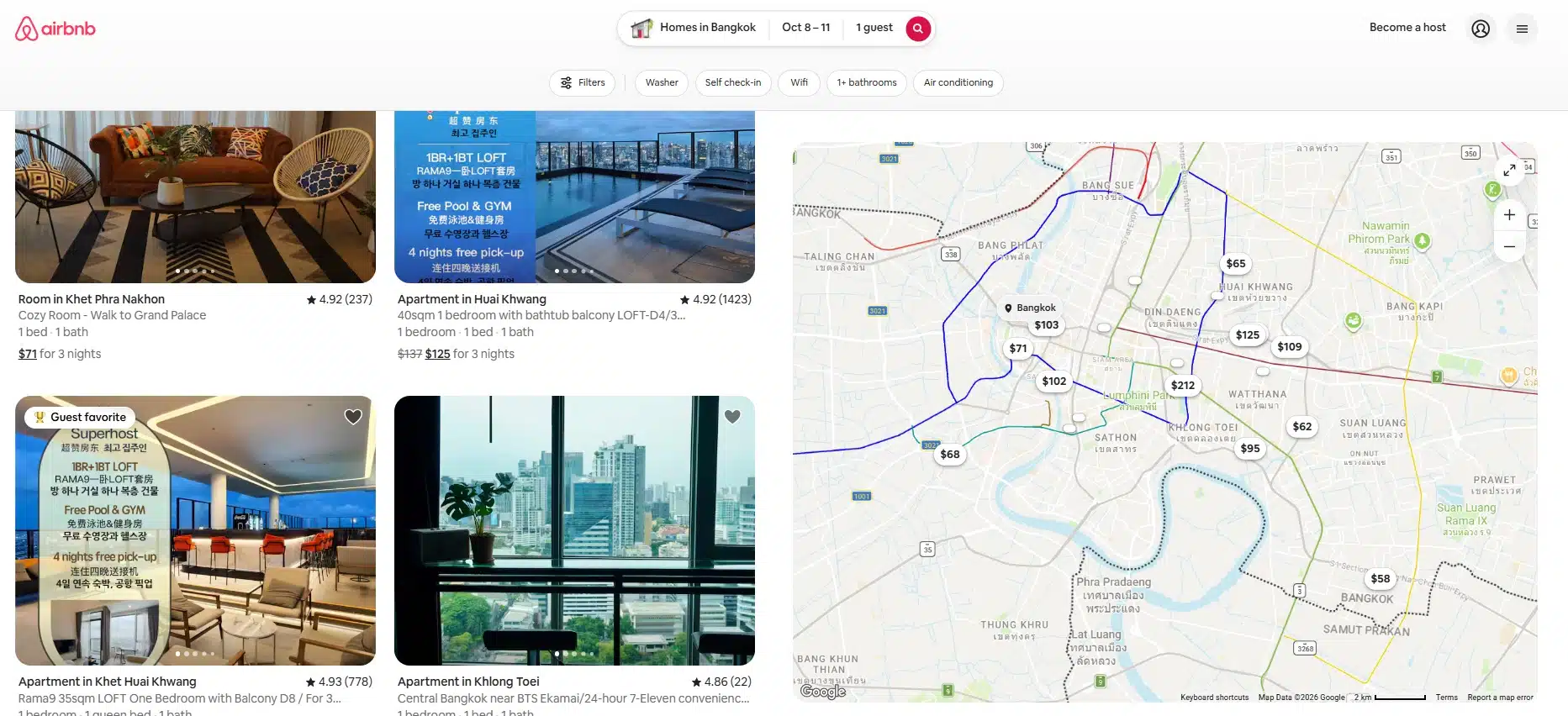Change the 1 guest selection
The width and height of the screenshot is (1568, 716).
(x=874, y=28)
